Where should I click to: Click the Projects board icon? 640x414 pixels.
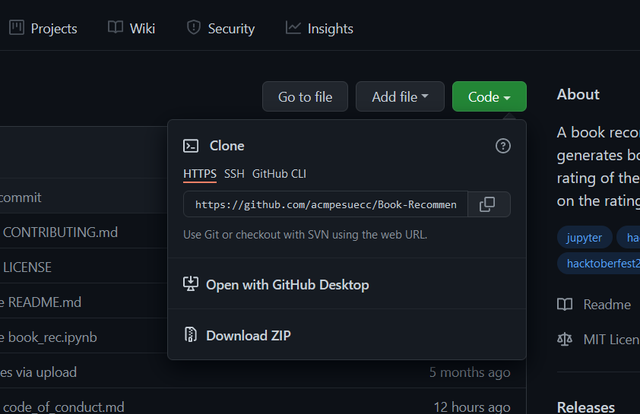(x=16, y=28)
